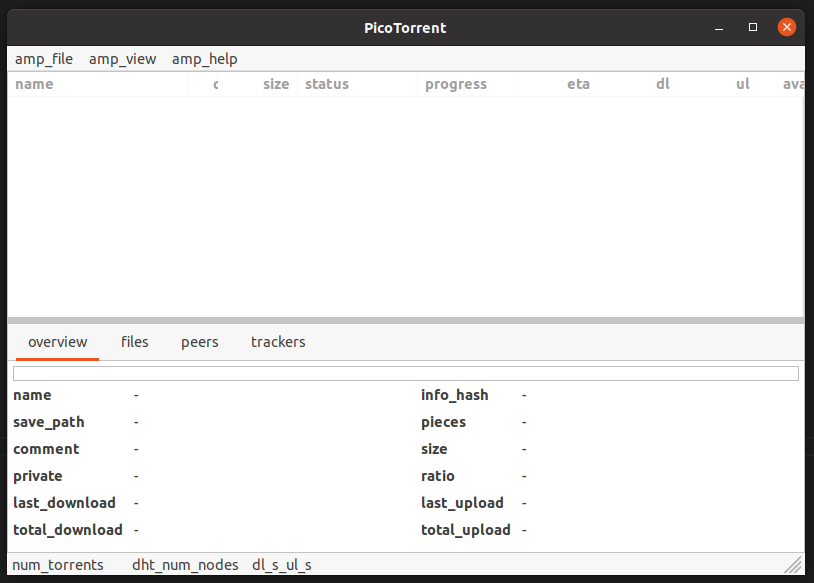Click the save_path label
814x583 pixels.
[x=49, y=422]
